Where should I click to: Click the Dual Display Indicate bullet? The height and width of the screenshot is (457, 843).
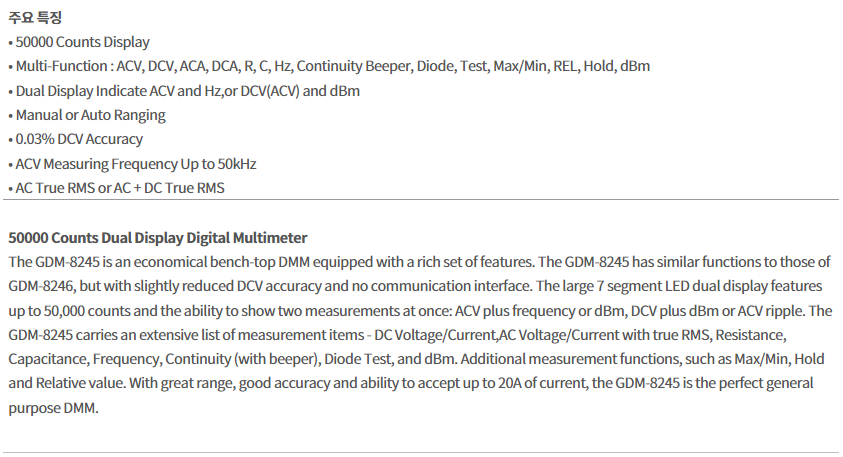(x=184, y=91)
